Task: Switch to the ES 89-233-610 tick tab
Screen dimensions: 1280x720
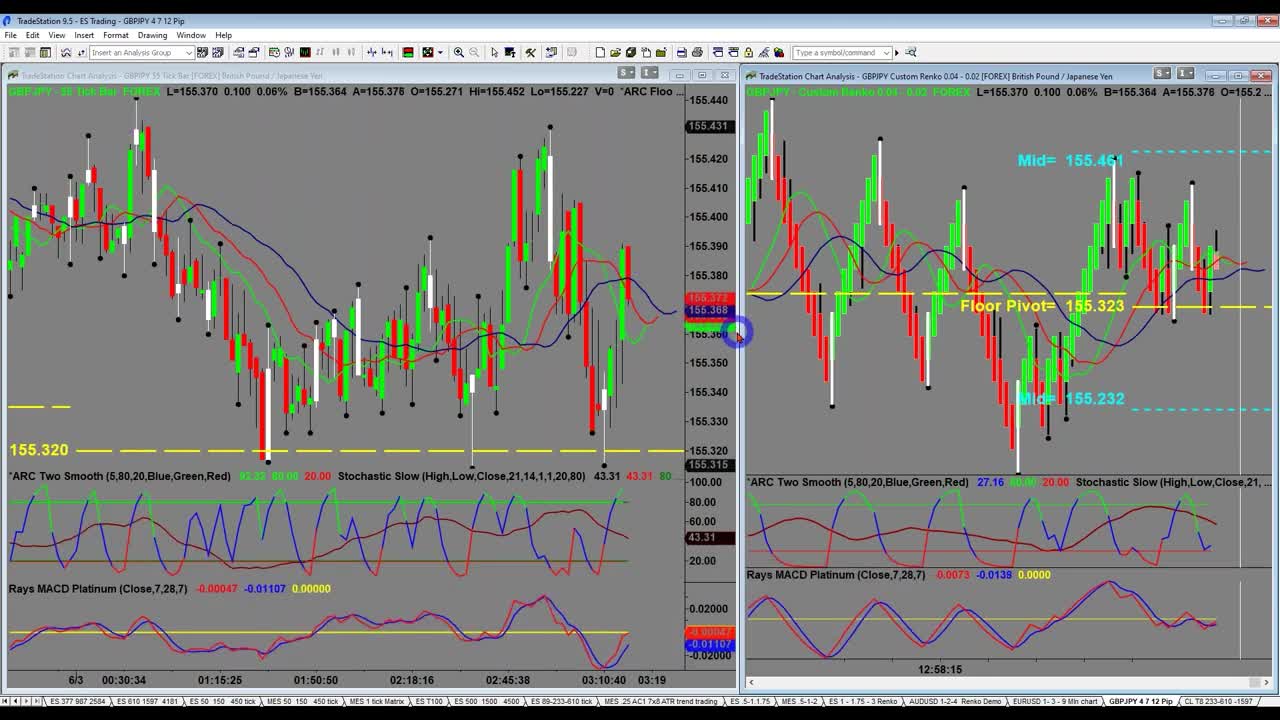Action: pyautogui.click(x=561, y=701)
